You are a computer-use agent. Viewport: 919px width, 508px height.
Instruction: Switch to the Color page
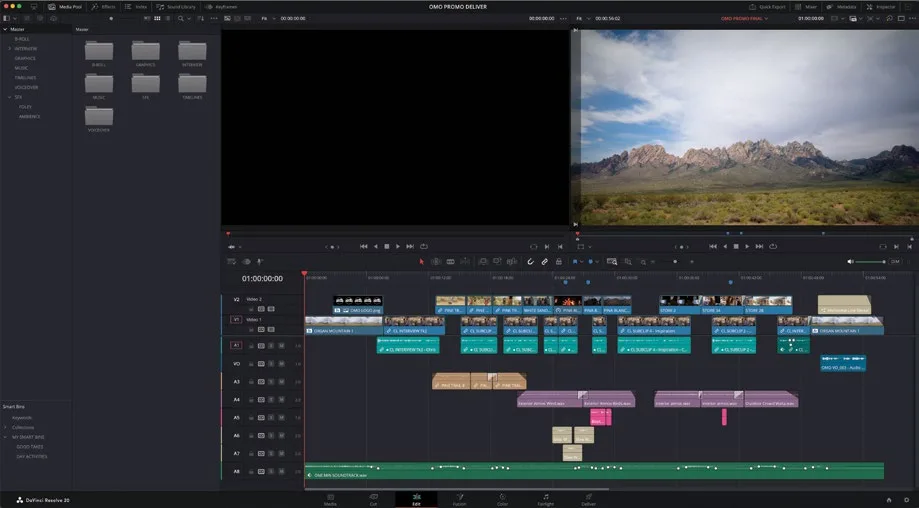click(502, 499)
